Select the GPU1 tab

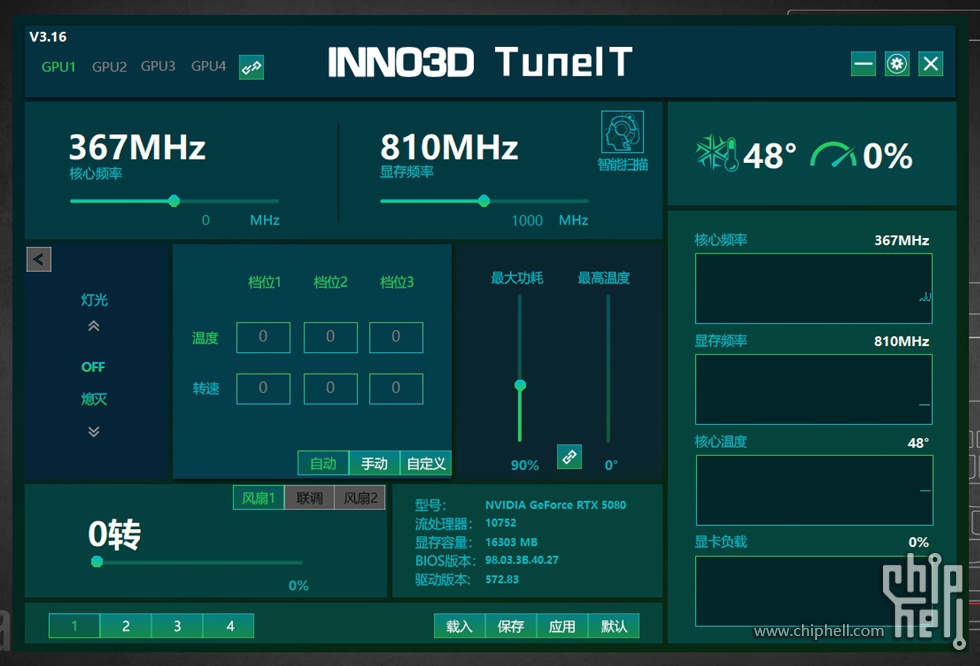[x=59, y=67]
